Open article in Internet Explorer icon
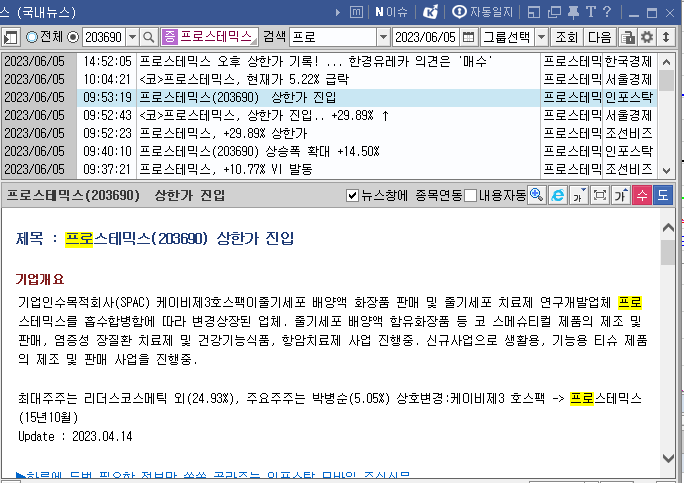This screenshot has height=483, width=684. pyautogui.click(x=557, y=195)
